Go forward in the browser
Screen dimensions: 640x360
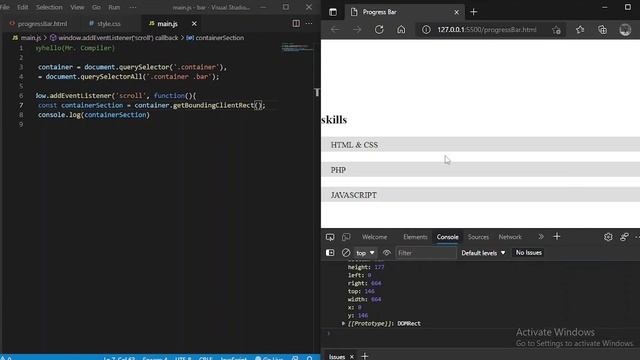(x=357, y=30)
